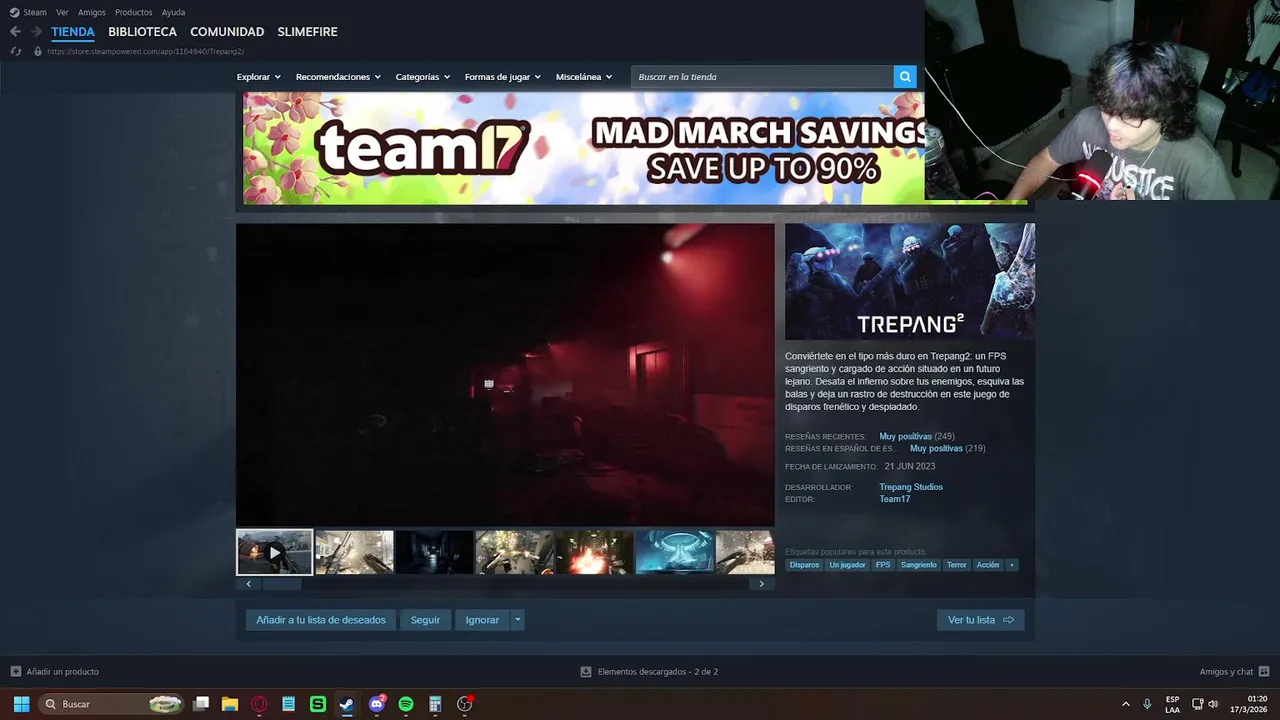Expand the Categorías store menu
This screenshot has height=720, width=1280.
[x=423, y=77]
